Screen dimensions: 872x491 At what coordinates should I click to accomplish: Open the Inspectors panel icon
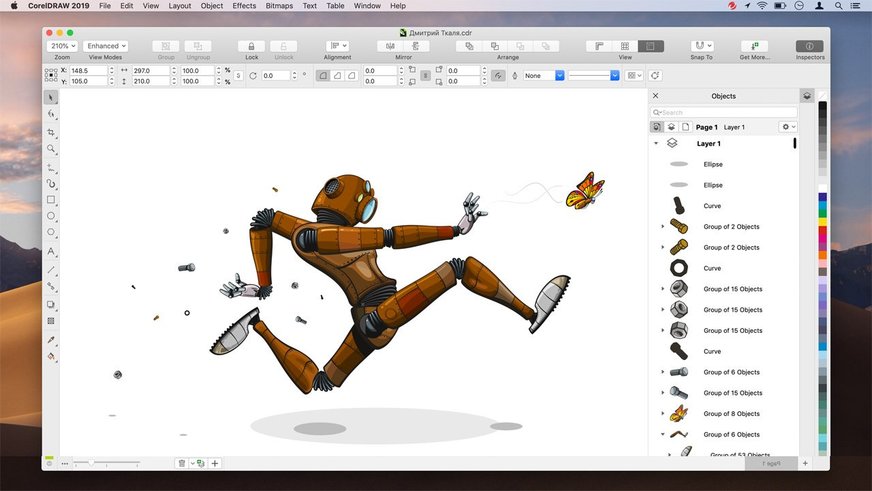click(x=809, y=46)
